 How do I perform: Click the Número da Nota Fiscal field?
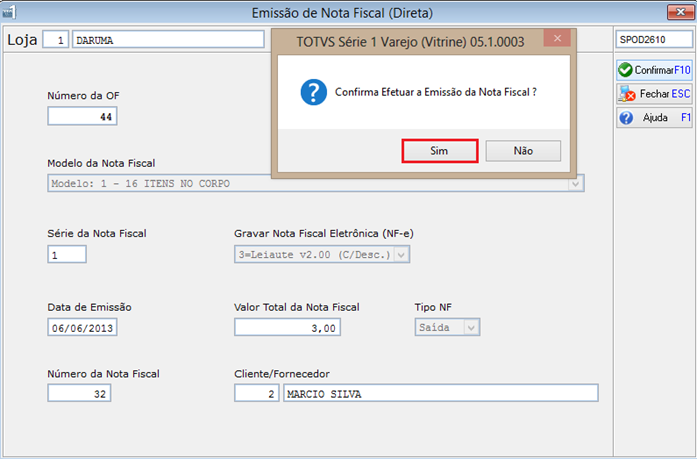pos(79,394)
